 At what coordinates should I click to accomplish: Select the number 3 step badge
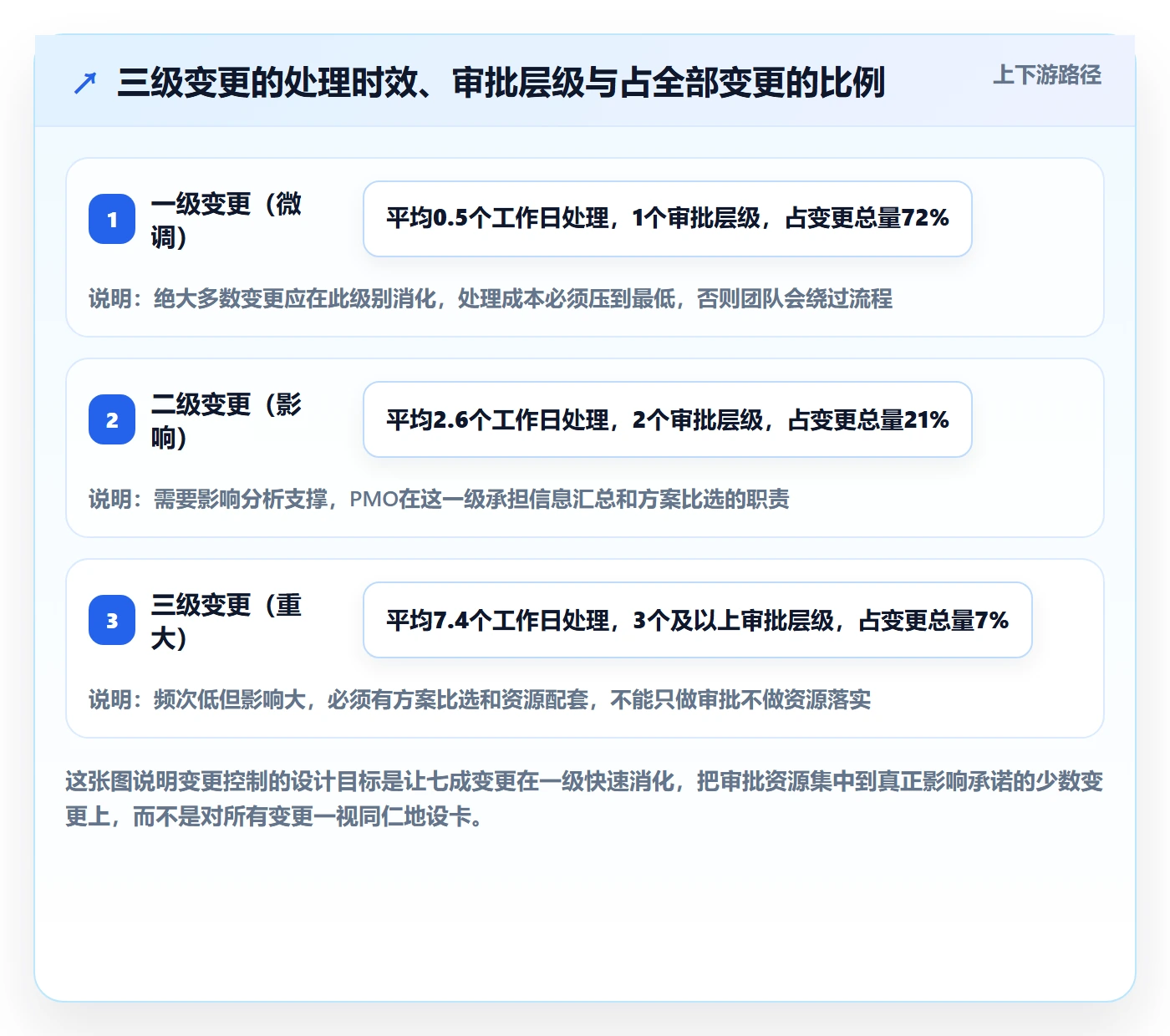[112, 620]
